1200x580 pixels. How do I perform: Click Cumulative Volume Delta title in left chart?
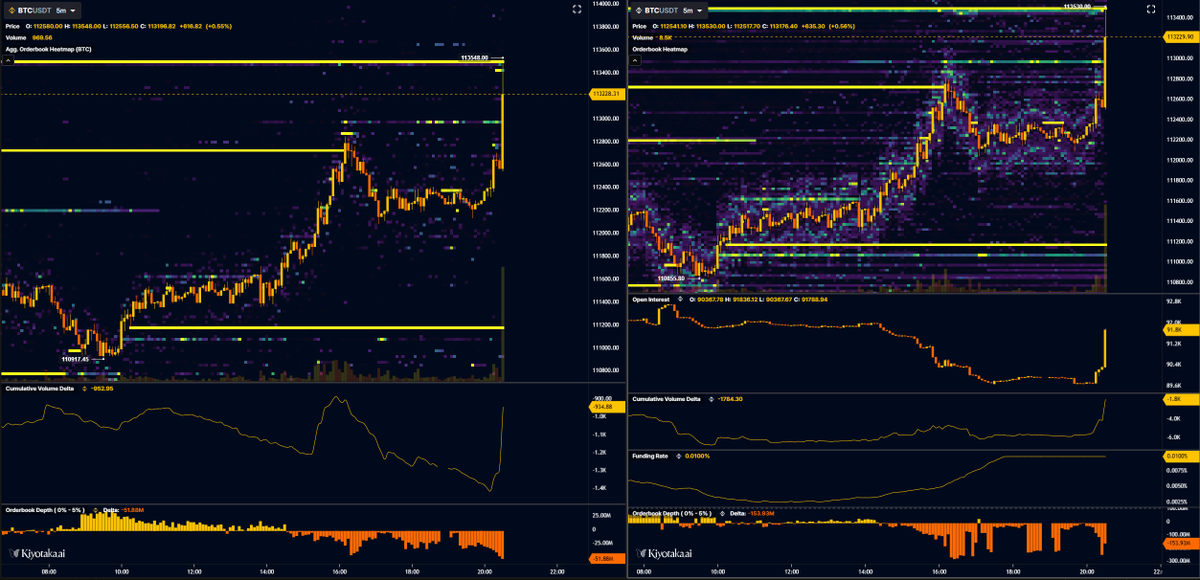pos(41,389)
